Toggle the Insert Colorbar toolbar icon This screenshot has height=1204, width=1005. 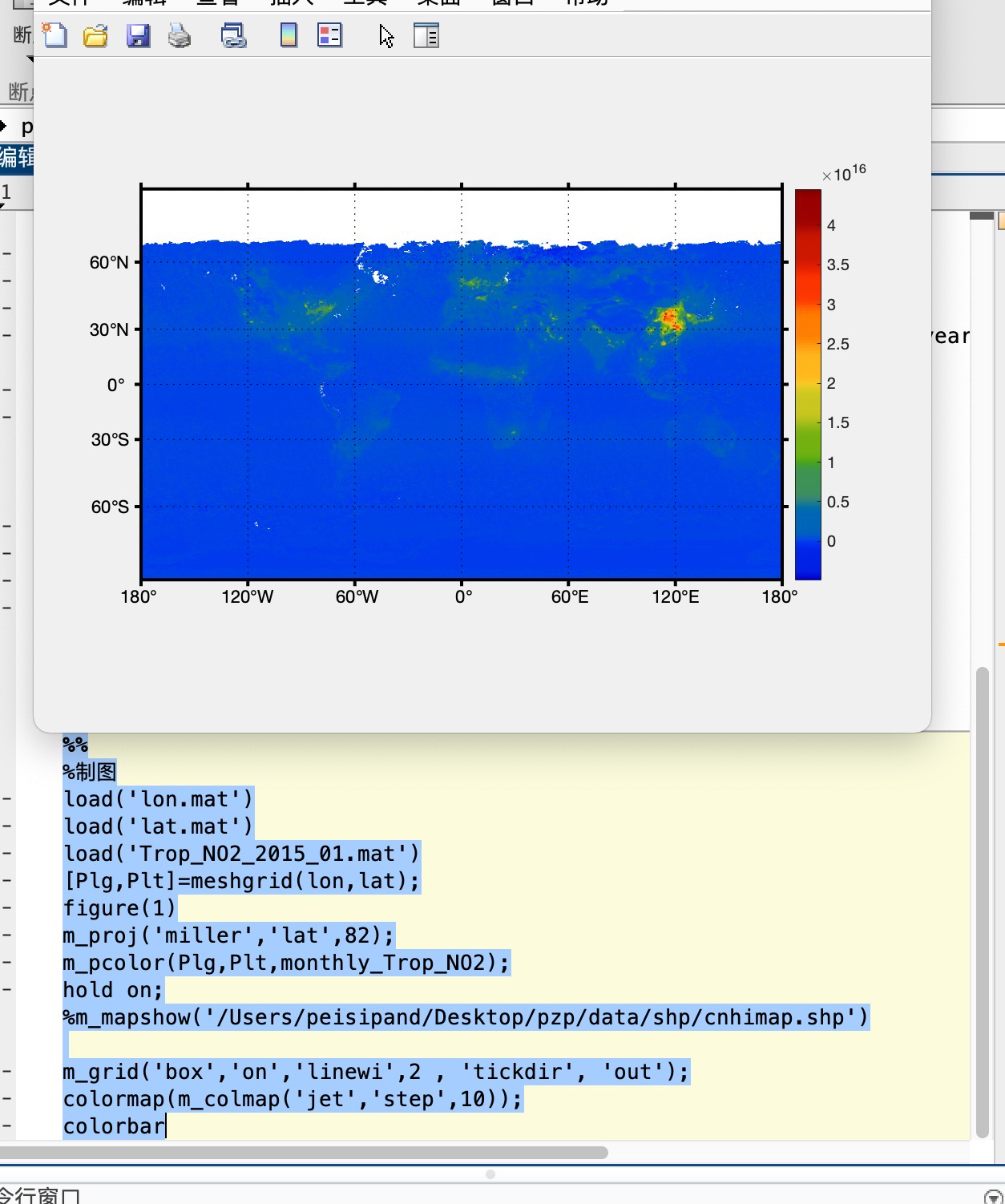(289, 36)
